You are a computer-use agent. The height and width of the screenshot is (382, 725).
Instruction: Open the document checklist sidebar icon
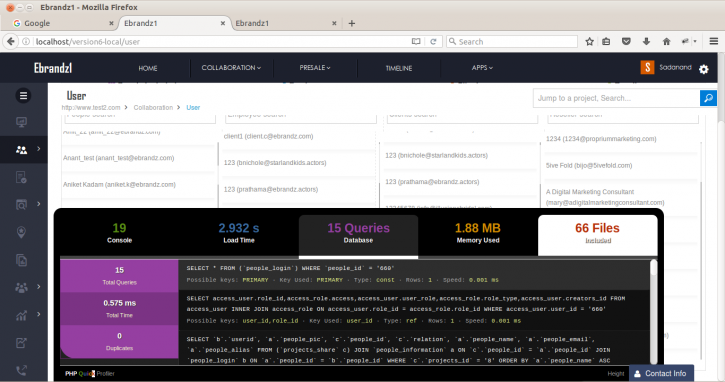(21, 177)
